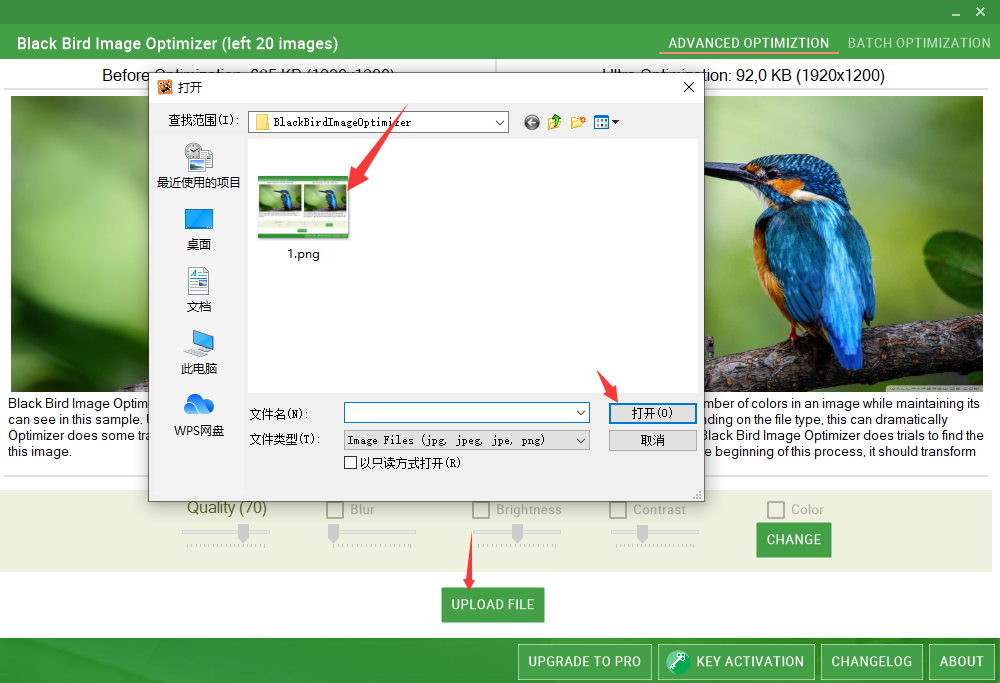This screenshot has width=1000, height=683.
Task: Close the 打开 file dialog
Action: coord(689,87)
